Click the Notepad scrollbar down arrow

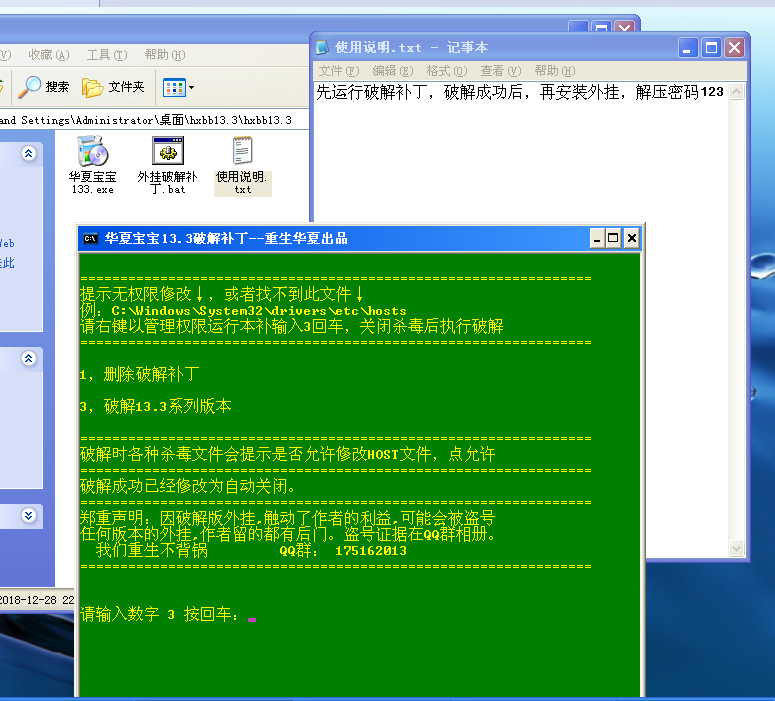click(x=736, y=548)
